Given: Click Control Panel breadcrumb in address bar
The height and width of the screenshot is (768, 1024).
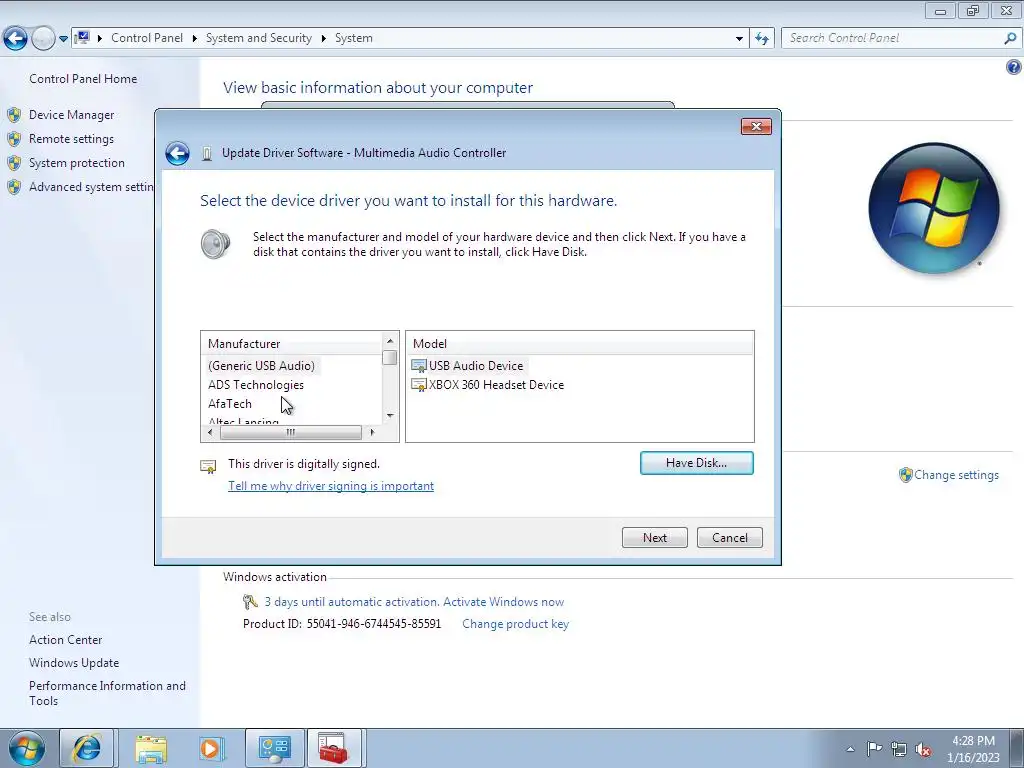Looking at the screenshot, I should click(x=147, y=38).
